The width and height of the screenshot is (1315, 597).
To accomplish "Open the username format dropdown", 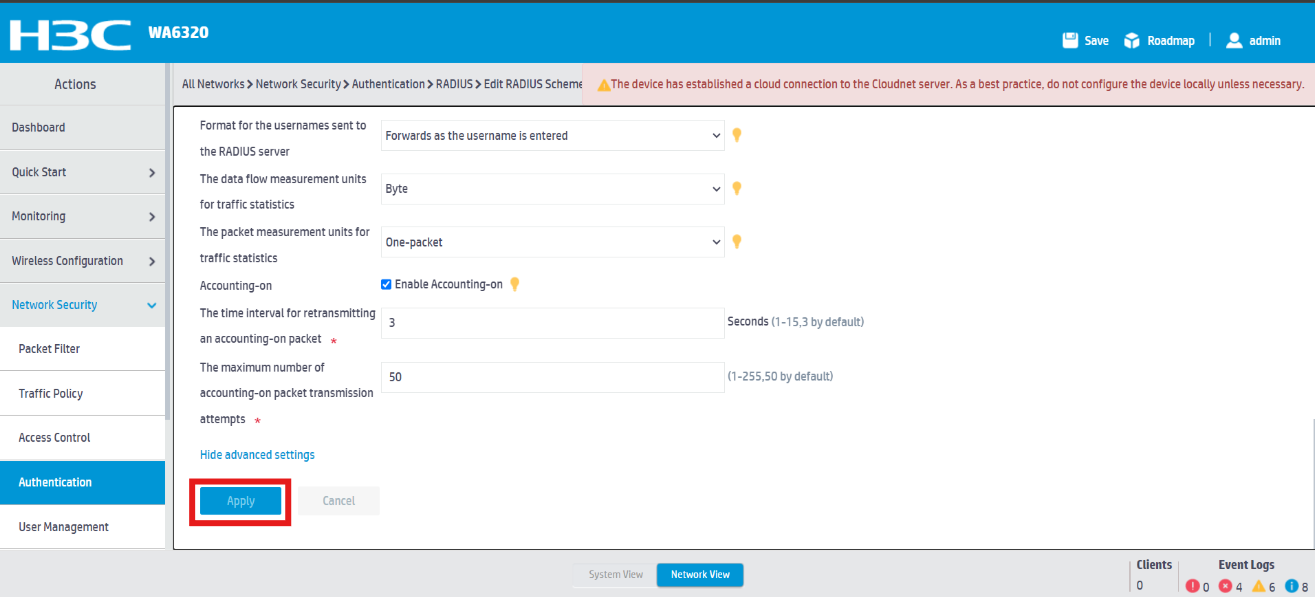I will [552, 135].
